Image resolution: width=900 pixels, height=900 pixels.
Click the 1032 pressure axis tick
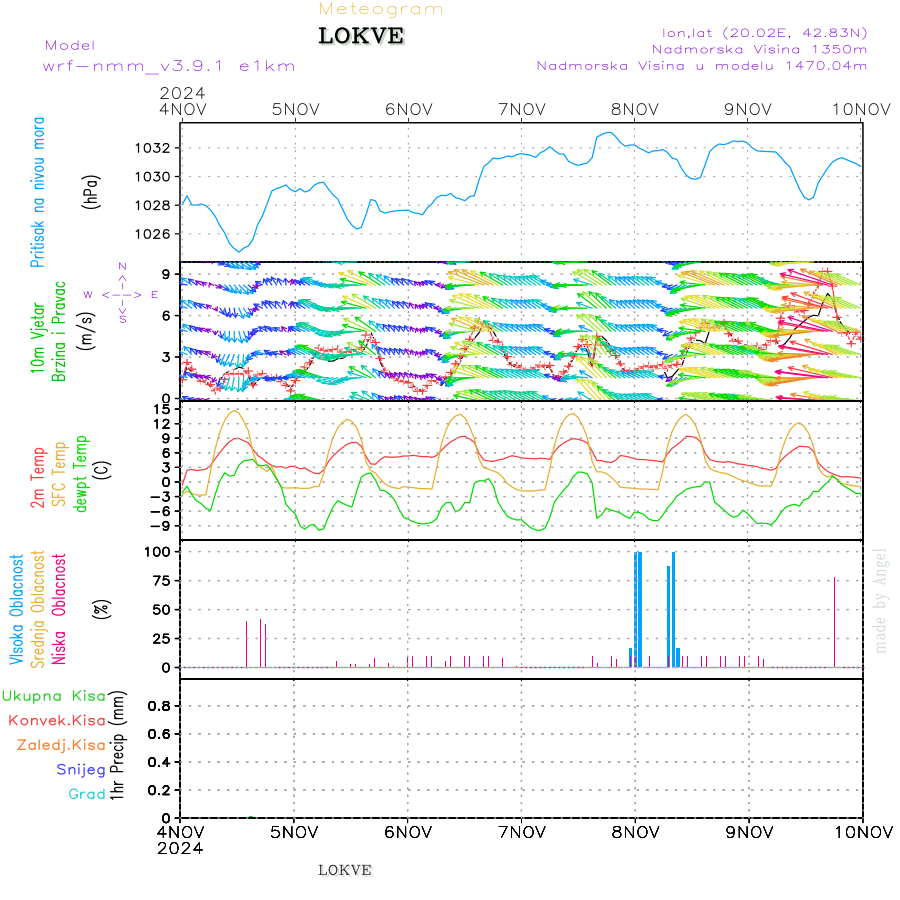click(153, 148)
